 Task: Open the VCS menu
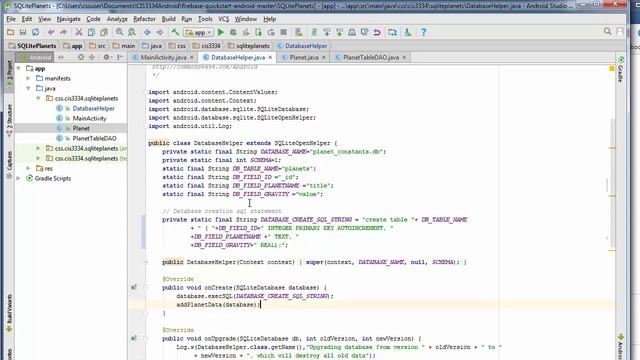(x=223, y=19)
